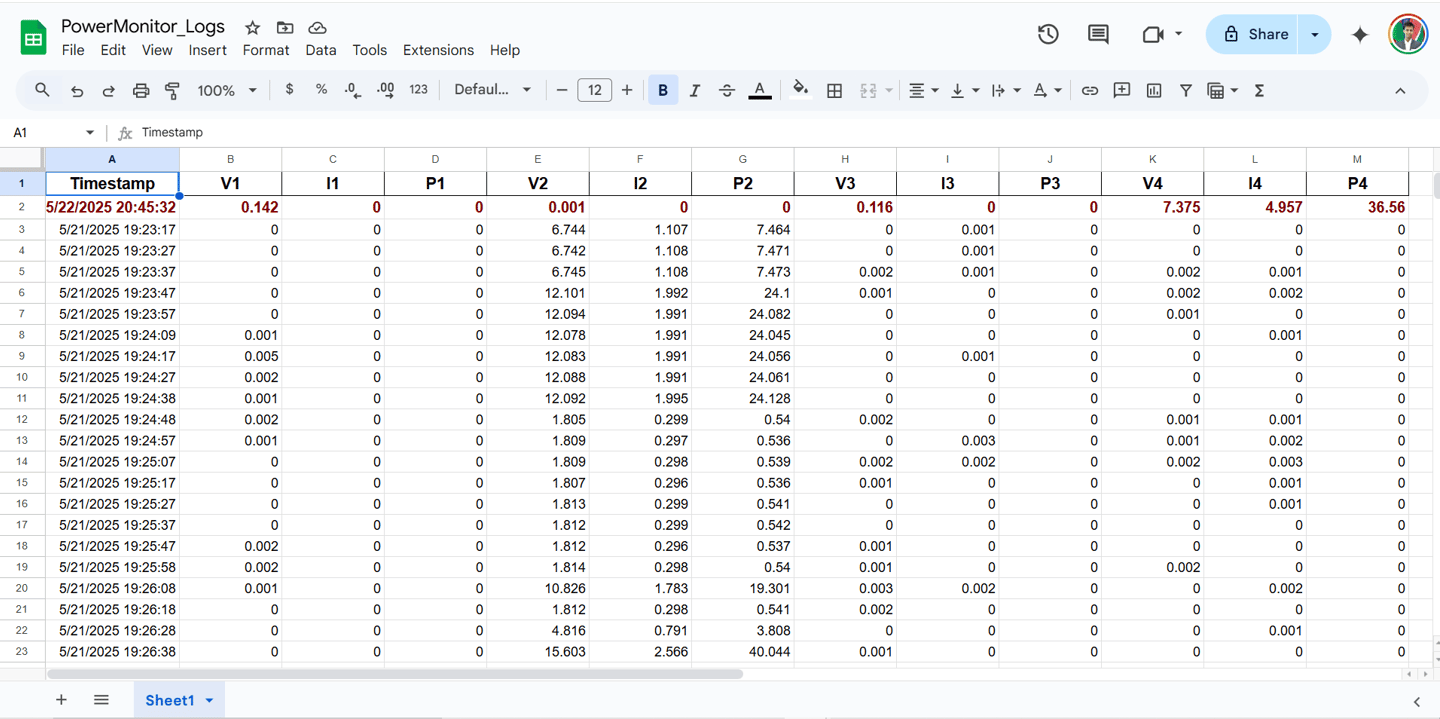Open the View menu
Image resolution: width=1440 pixels, height=719 pixels.
(x=157, y=50)
